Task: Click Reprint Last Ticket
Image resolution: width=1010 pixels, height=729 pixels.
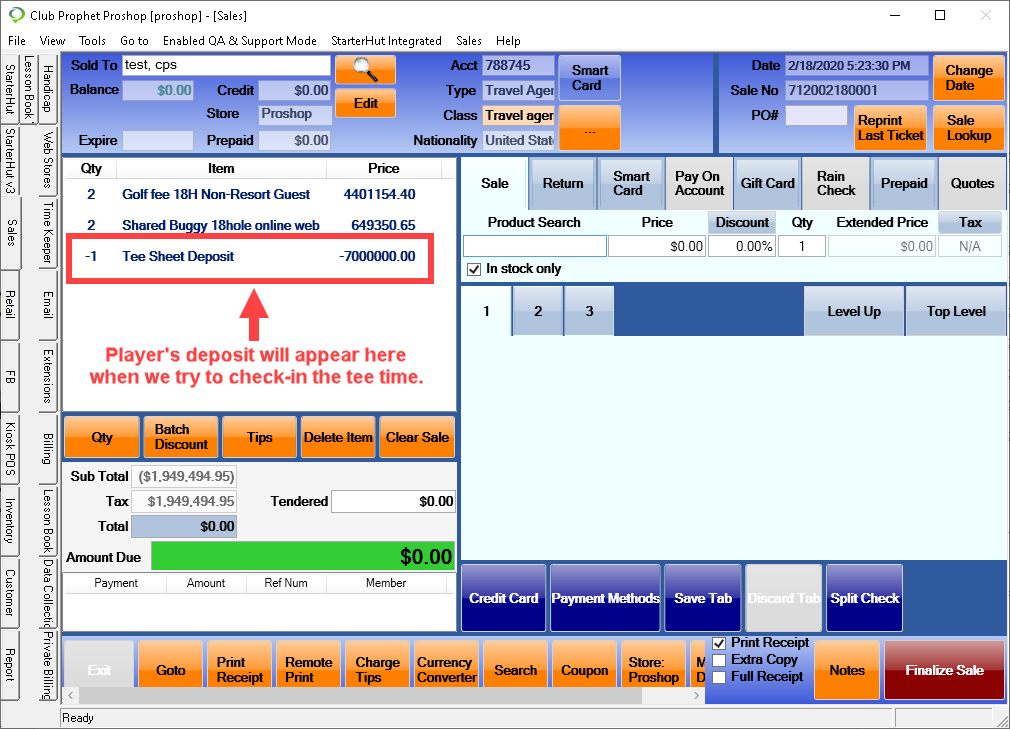Action: [x=890, y=128]
